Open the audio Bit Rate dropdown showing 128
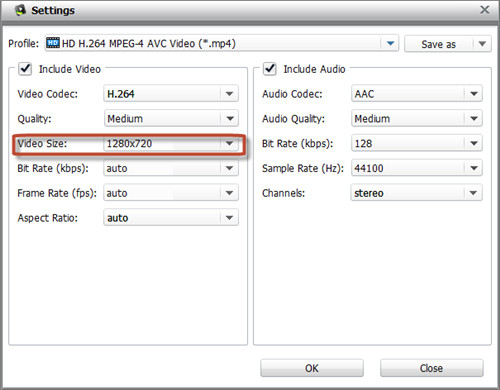Image resolution: width=500 pixels, height=390 pixels. (x=417, y=143)
